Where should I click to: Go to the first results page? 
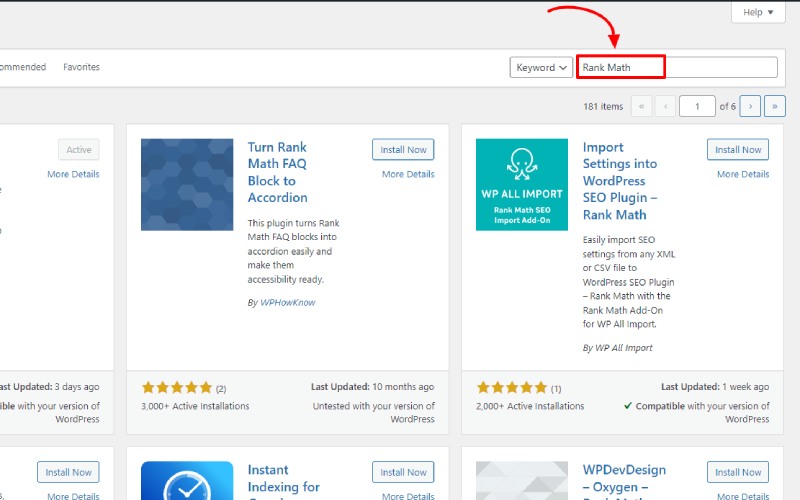pos(641,106)
